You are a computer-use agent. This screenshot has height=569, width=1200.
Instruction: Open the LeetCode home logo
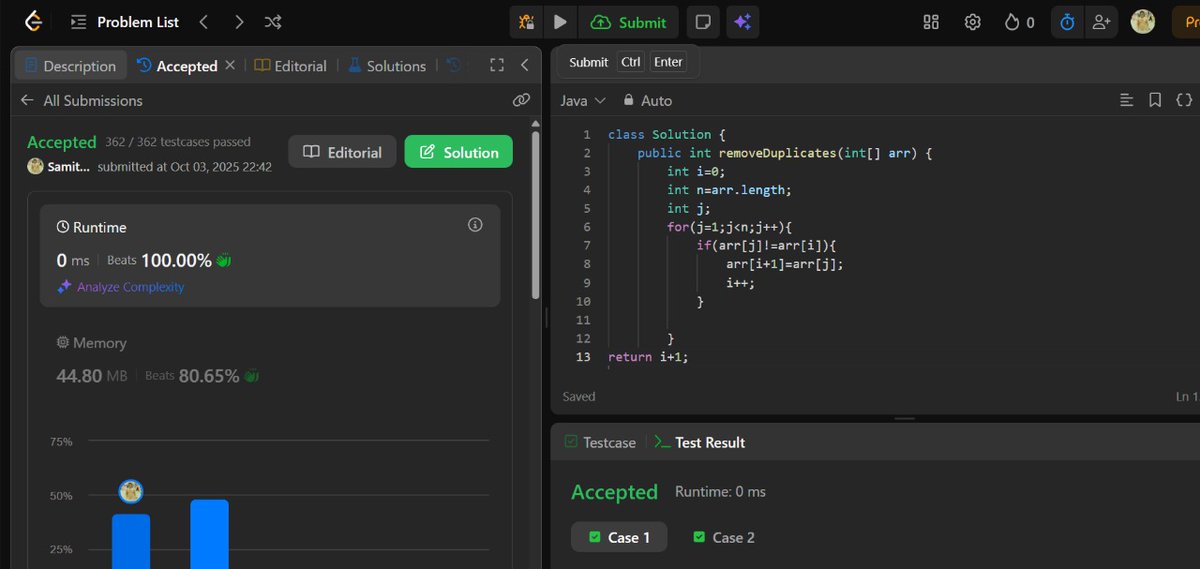coord(33,22)
